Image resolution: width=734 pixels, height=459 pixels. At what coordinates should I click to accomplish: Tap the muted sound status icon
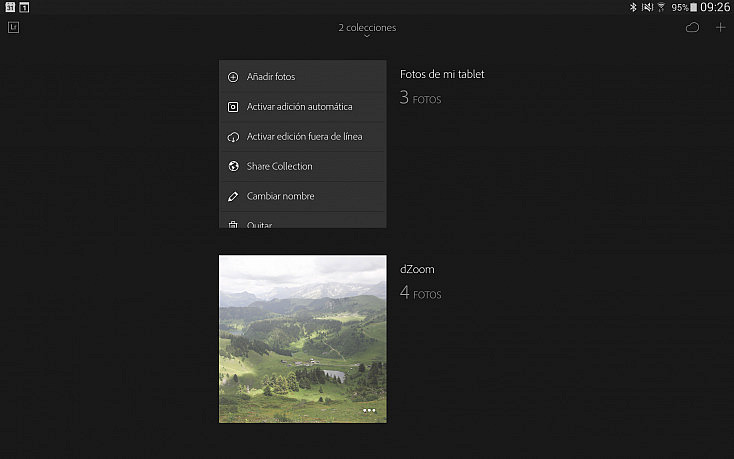click(647, 7)
